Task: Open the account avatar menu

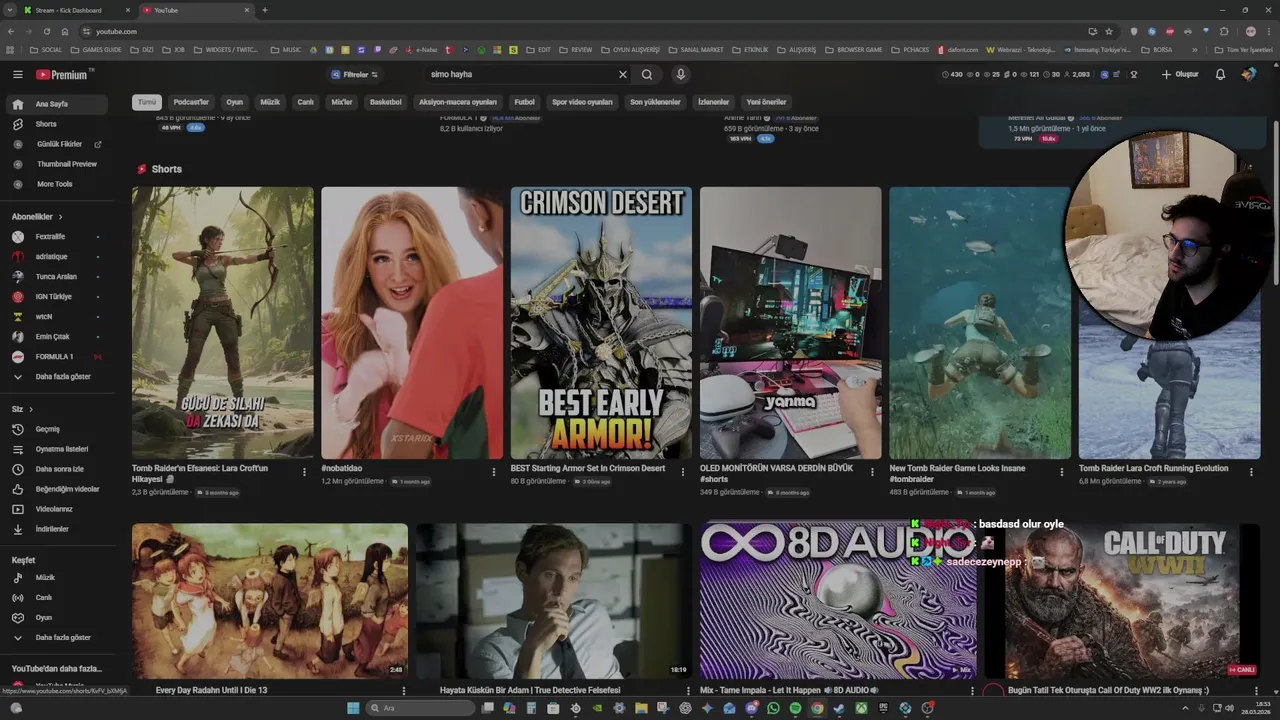Action: pyautogui.click(x=1249, y=74)
